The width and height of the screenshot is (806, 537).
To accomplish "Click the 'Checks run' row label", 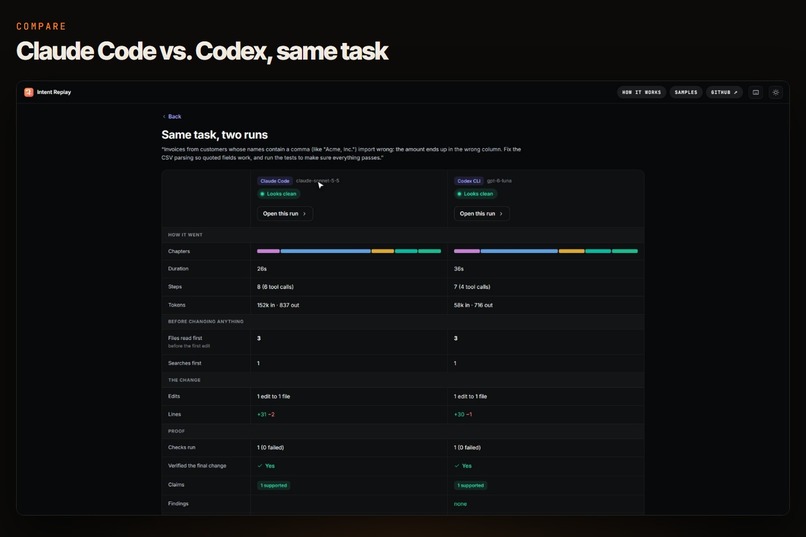I will (x=181, y=448).
